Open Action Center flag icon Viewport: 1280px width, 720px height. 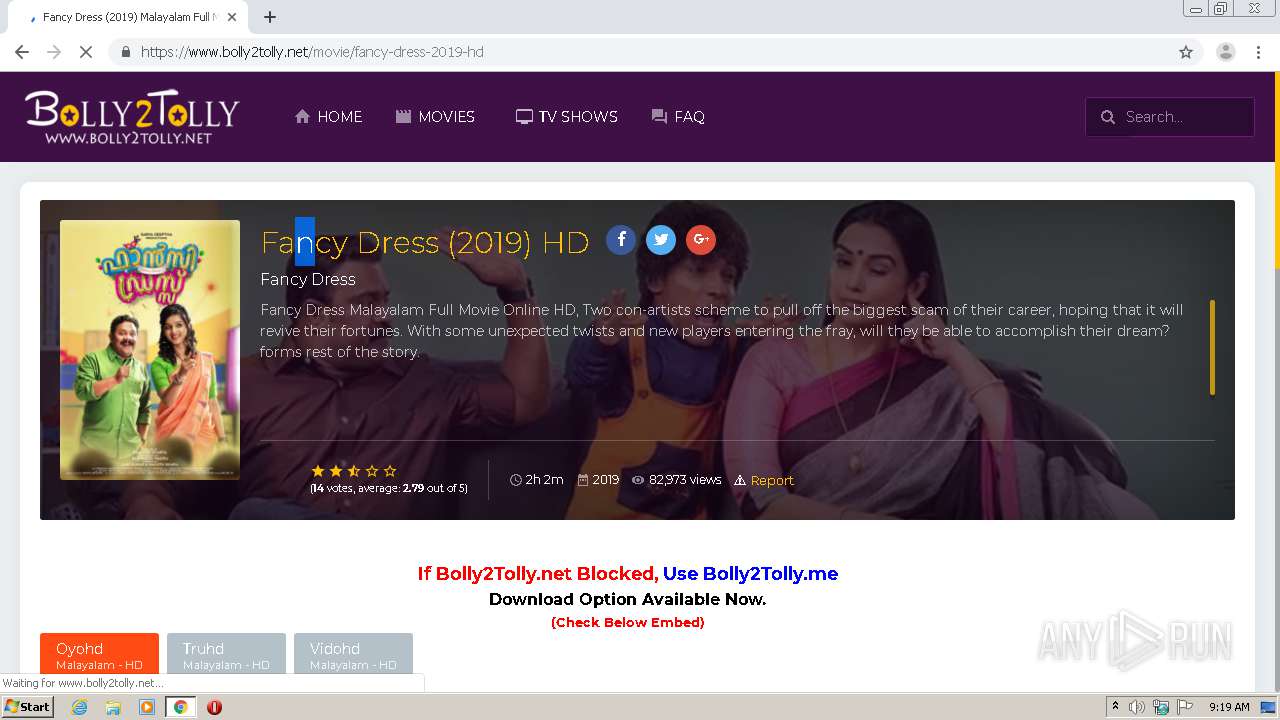1183,707
